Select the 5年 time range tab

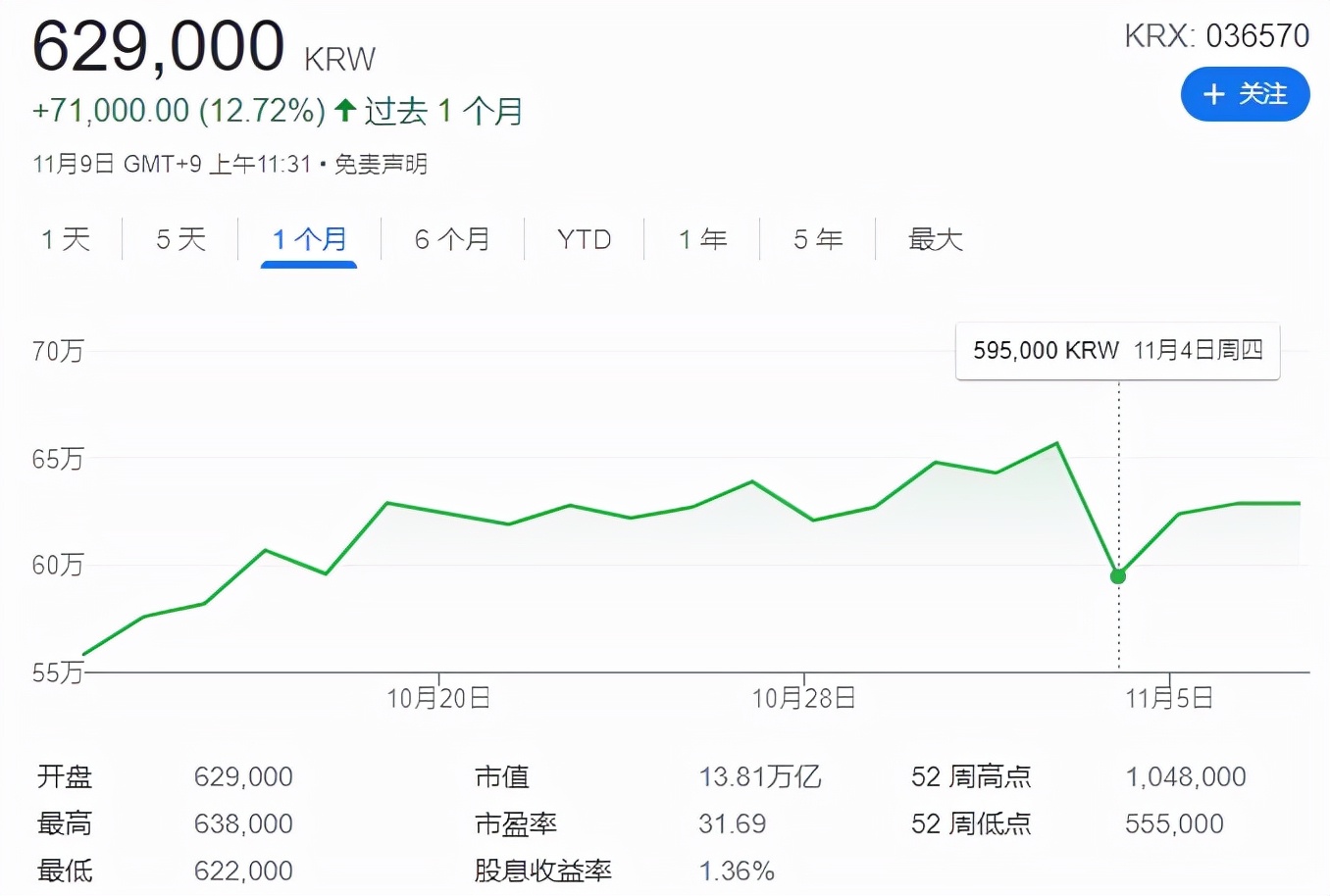815,238
